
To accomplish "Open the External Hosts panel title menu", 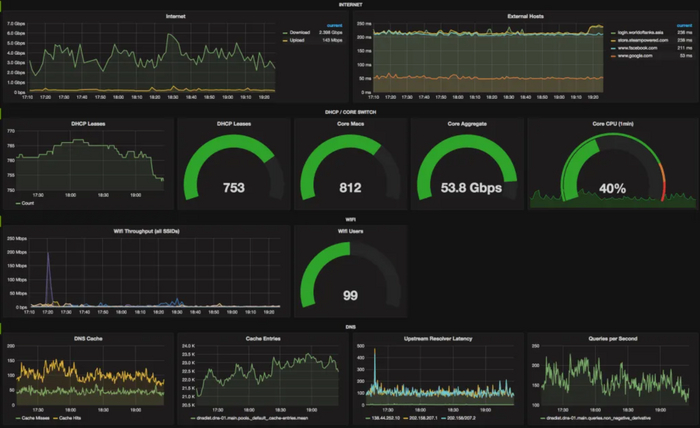I will point(525,17).
